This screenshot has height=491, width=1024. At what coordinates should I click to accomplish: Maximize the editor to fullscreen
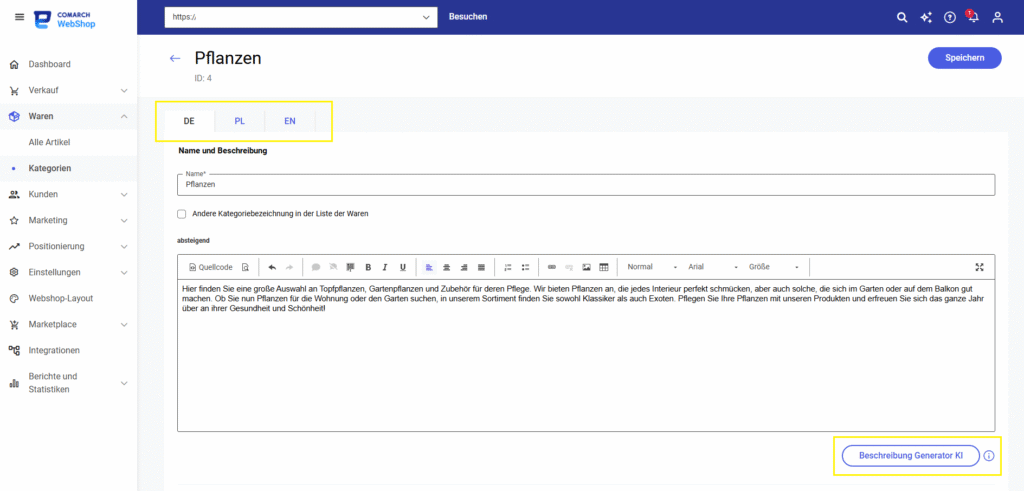979,267
